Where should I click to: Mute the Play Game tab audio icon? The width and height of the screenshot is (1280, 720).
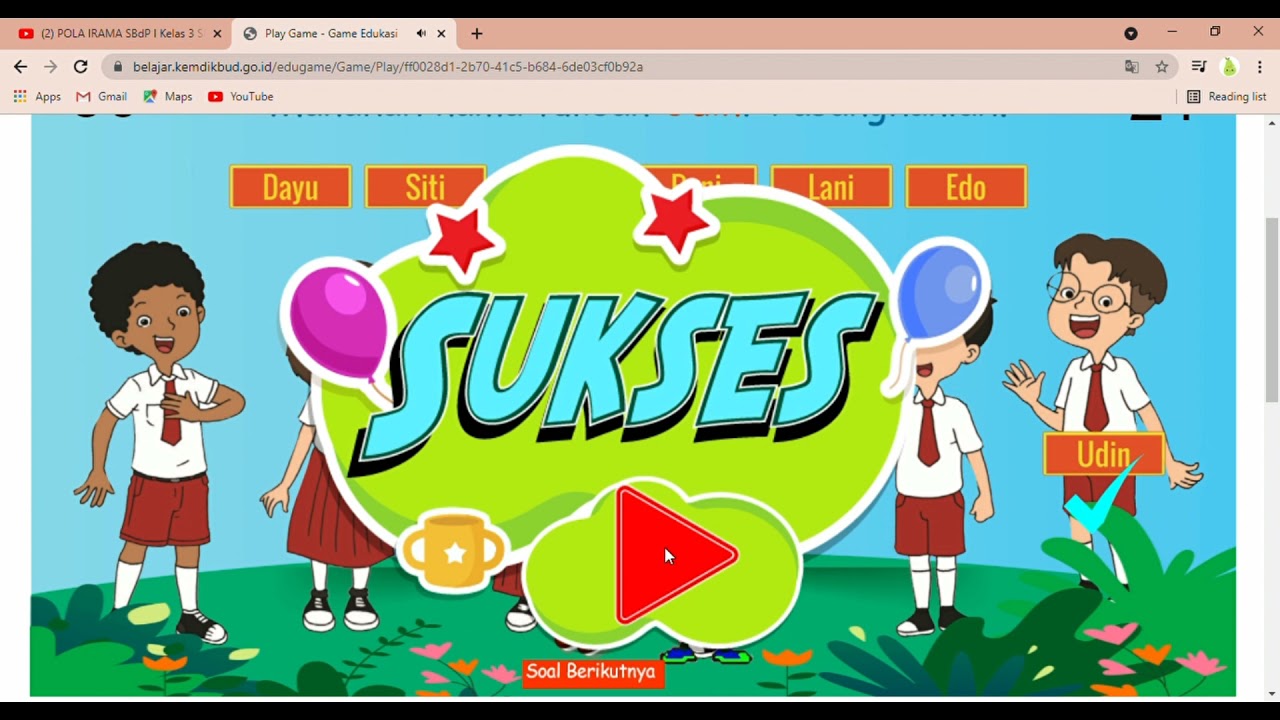pyautogui.click(x=421, y=33)
